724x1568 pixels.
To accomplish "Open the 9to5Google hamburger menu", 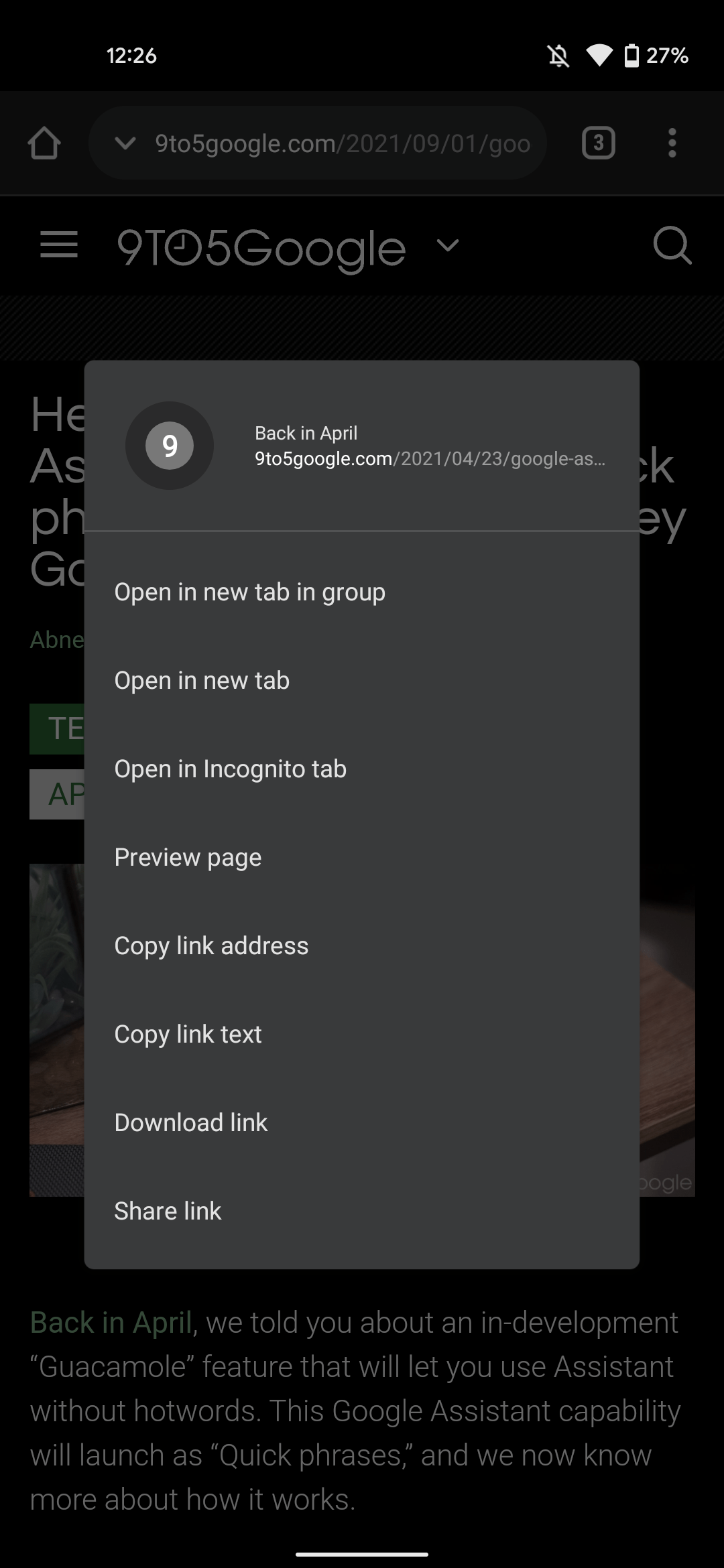I will click(59, 245).
